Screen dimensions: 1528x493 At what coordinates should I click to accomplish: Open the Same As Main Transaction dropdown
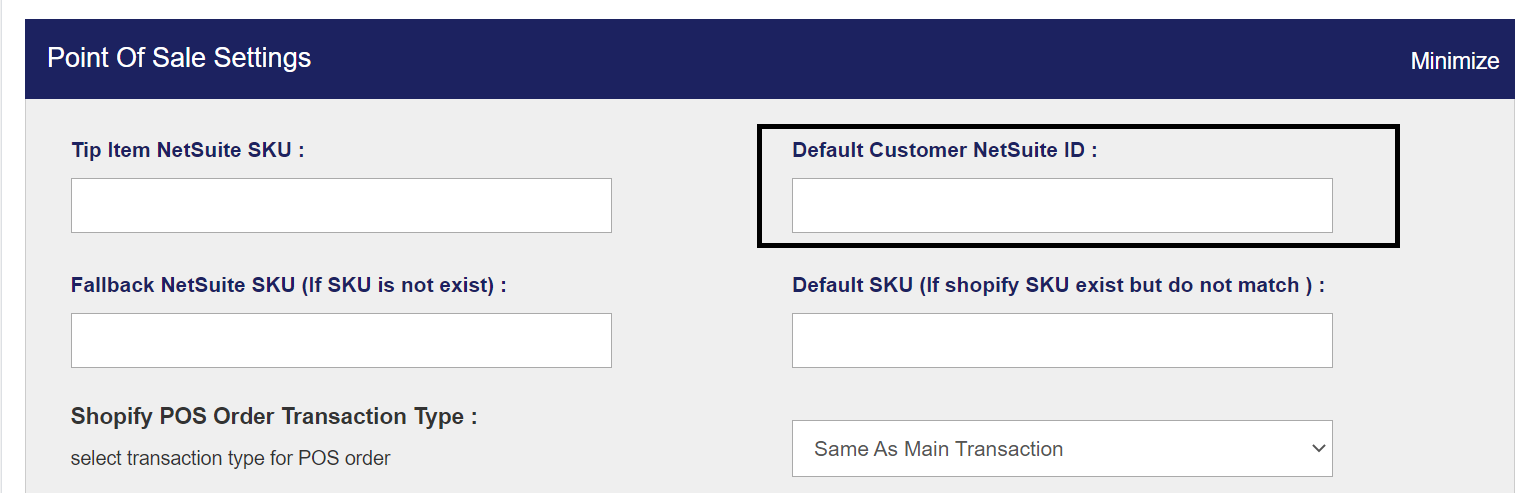pos(1061,449)
